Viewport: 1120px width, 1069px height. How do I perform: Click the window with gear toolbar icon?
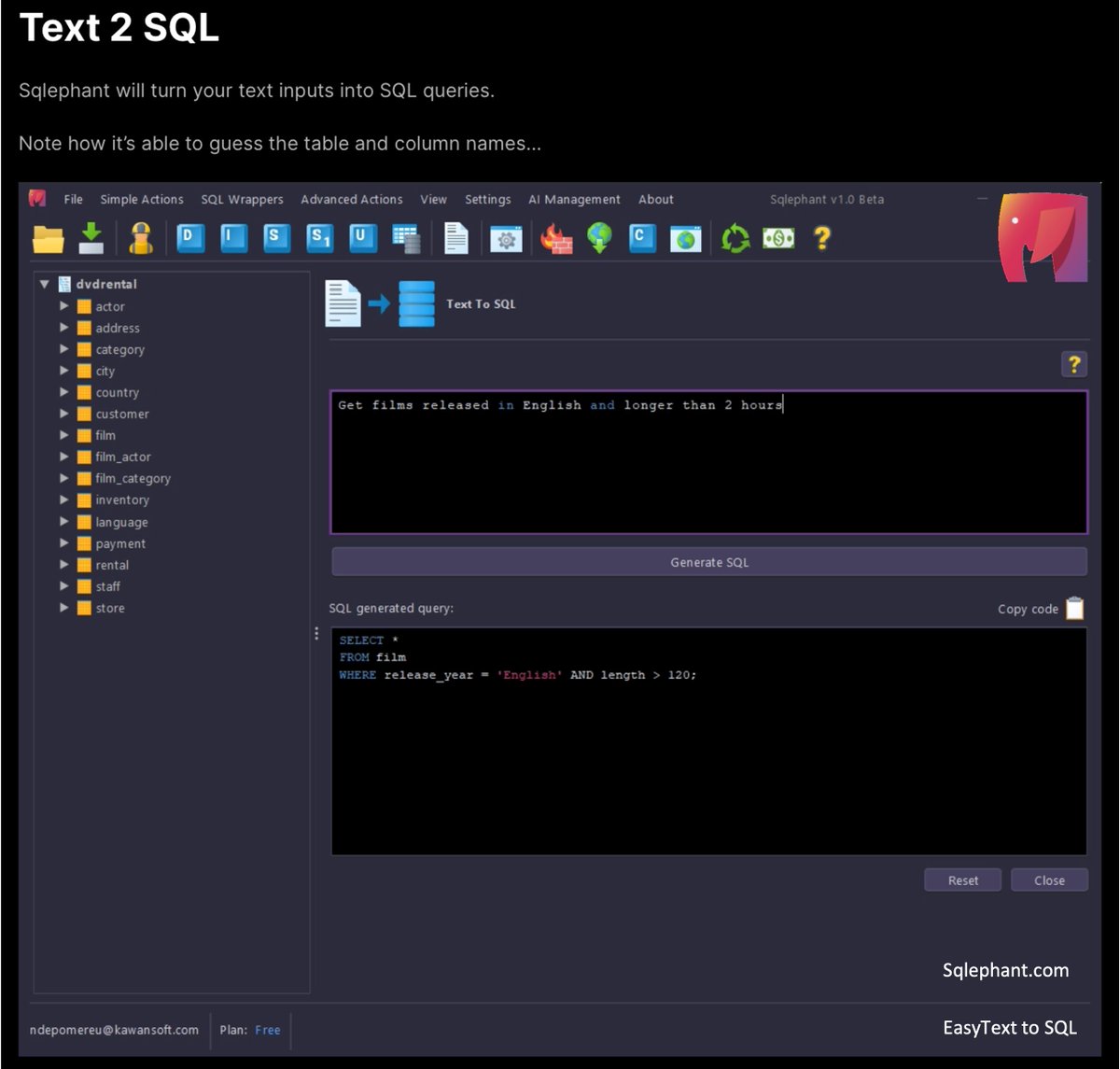pos(506,239)
